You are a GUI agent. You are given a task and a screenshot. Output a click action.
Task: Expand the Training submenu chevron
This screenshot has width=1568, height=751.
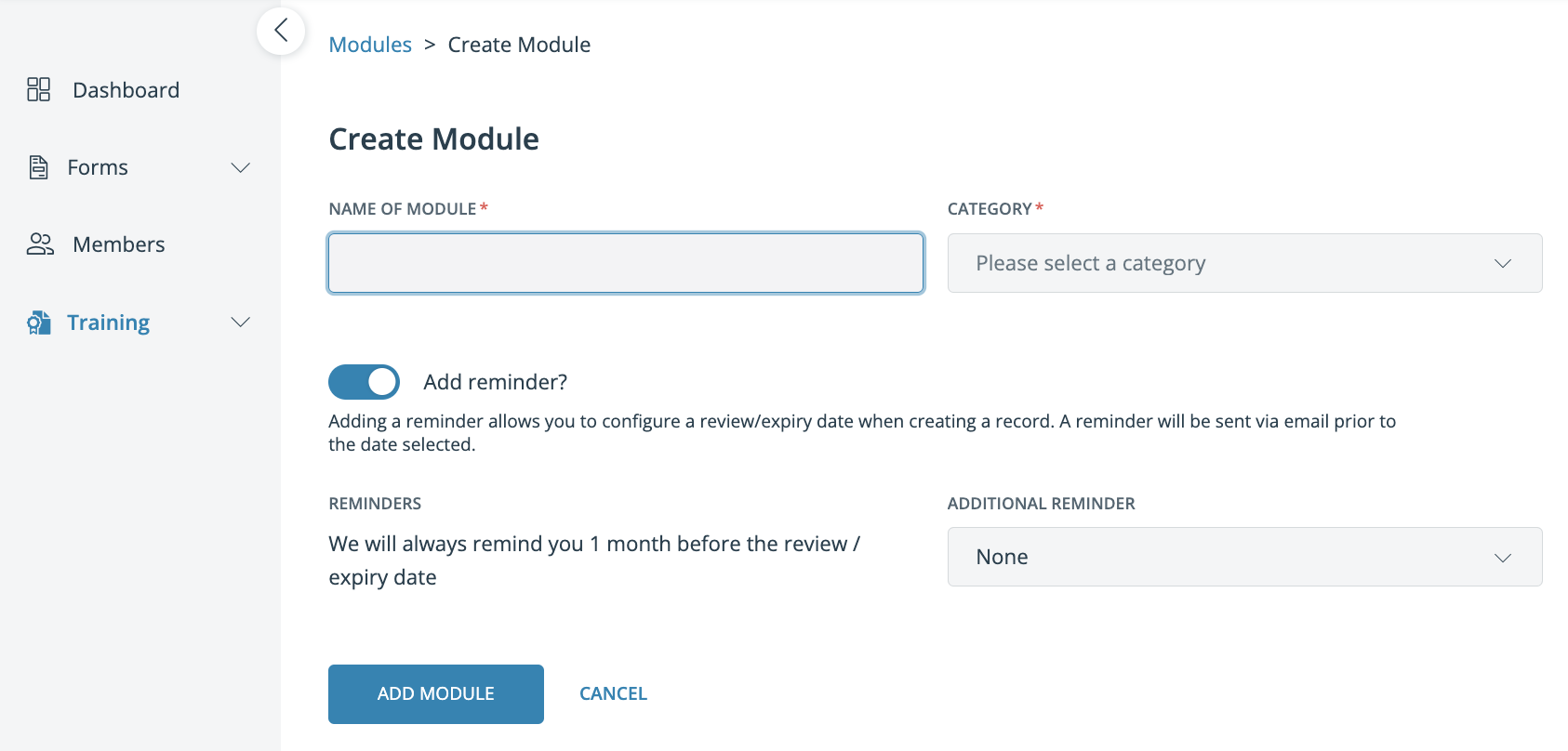coord(241,322)
